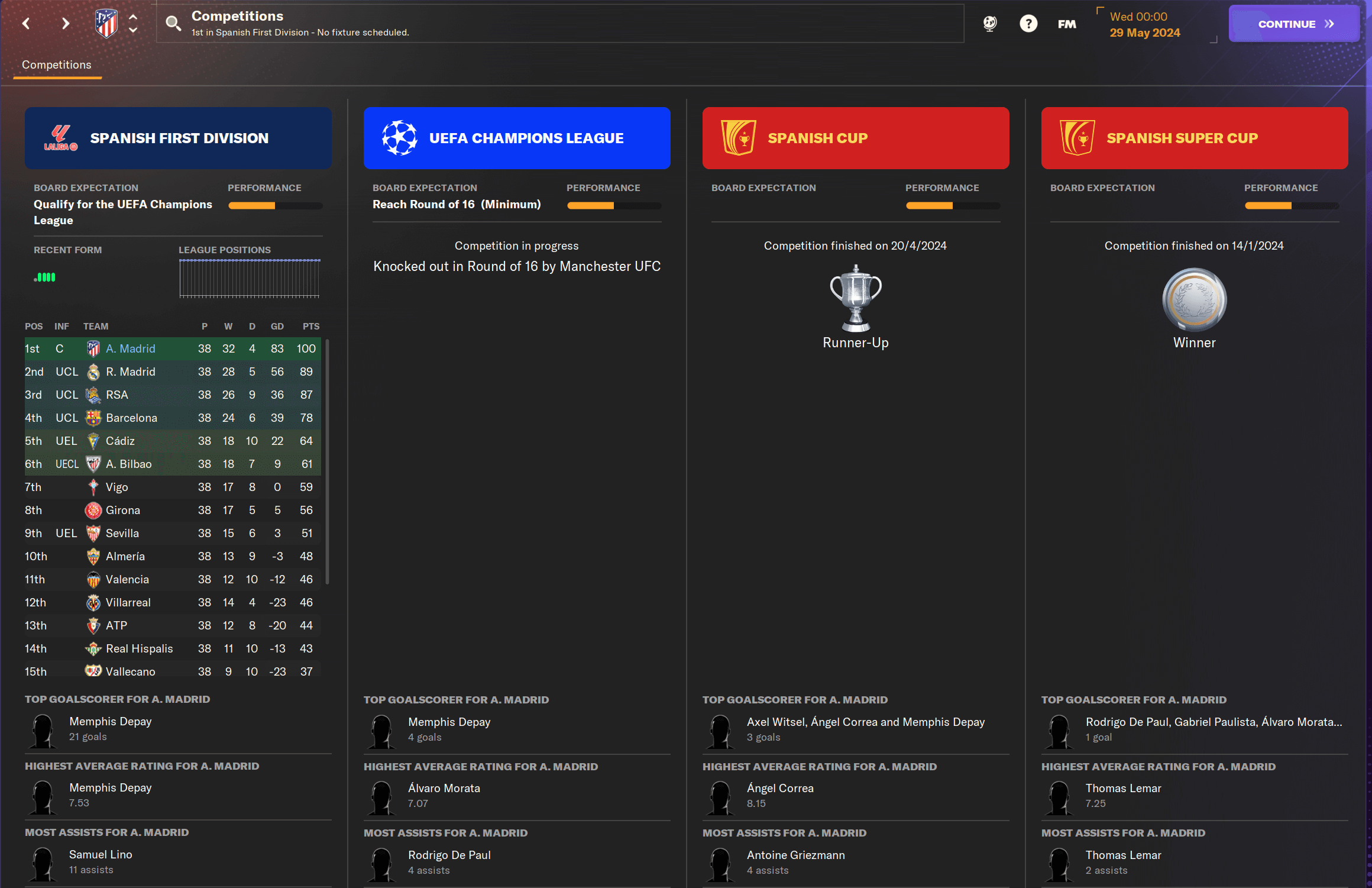Open the Spanish Super Cup banner
This screenshot has width=1372, height=888.
[1195, 138]
